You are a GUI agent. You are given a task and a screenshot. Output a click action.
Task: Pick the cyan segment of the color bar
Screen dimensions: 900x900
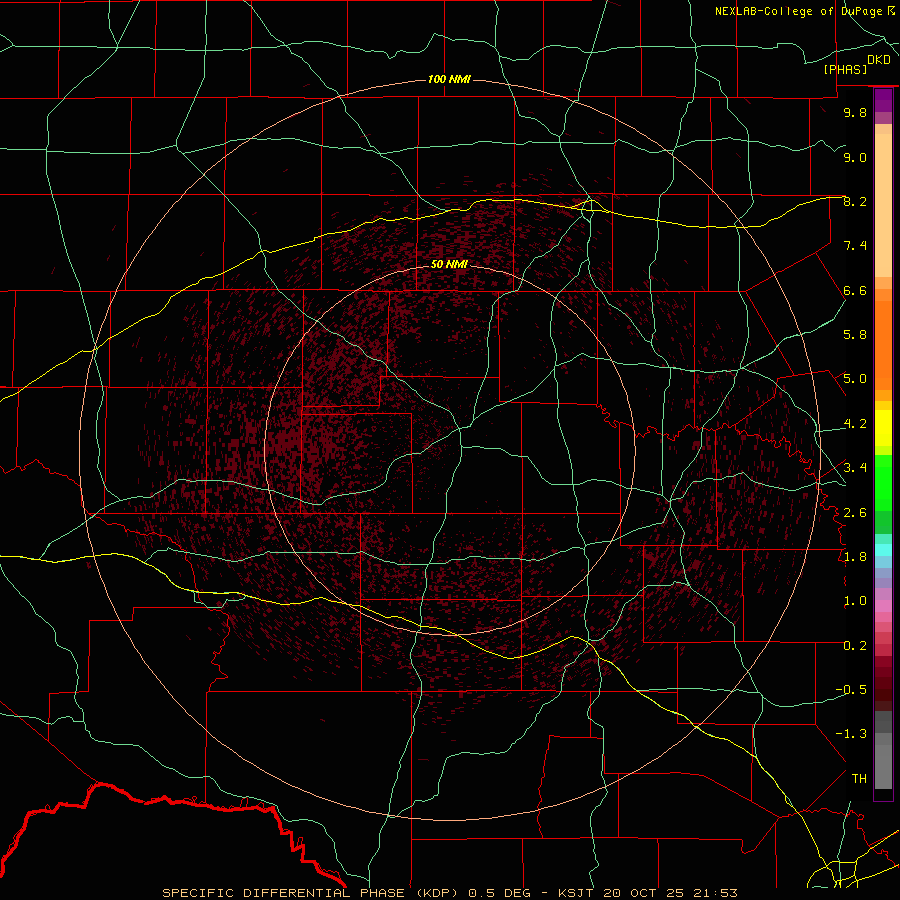coord(883,550)
